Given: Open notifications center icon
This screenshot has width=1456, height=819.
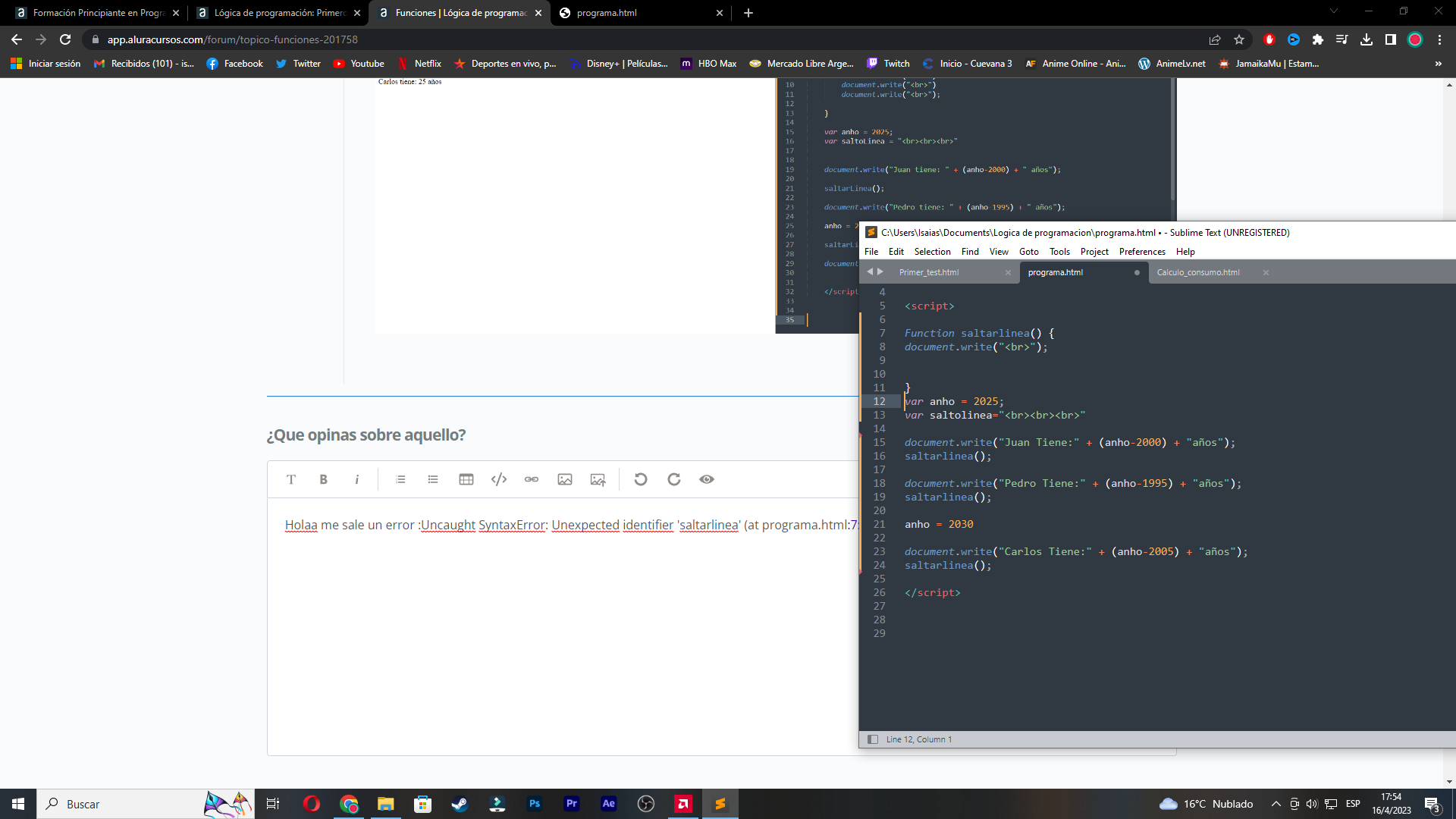Looking at the screenshot, I should point(1432,804).
